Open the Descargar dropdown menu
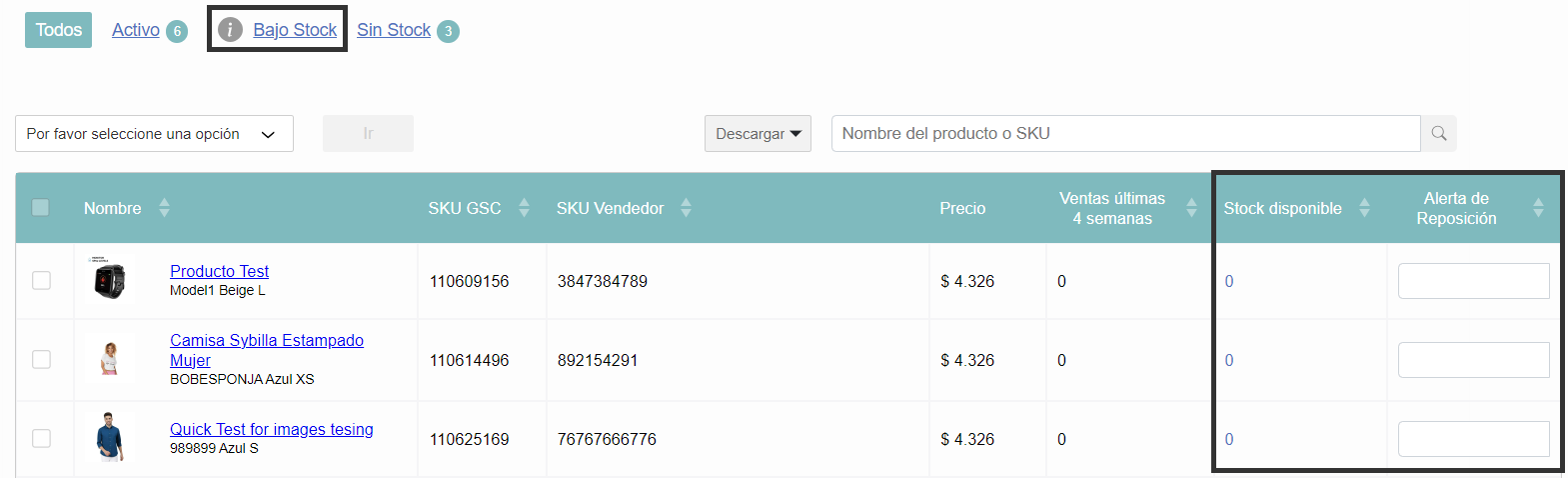The height and width of the screenshot is (478, 1568). click(x=758, y=133)
